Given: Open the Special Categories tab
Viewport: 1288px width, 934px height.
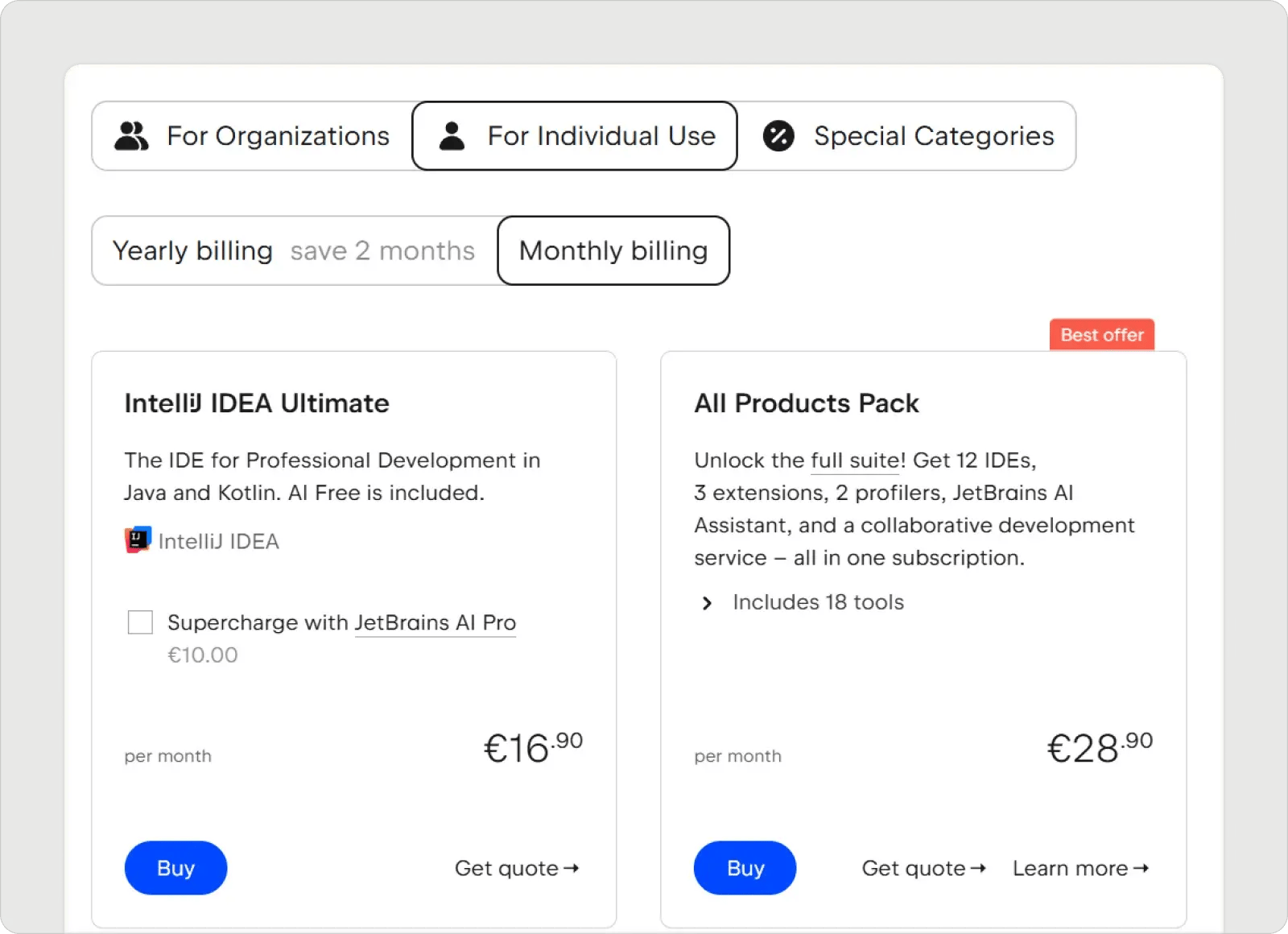Looking at the screenshot, I should 907,136.
